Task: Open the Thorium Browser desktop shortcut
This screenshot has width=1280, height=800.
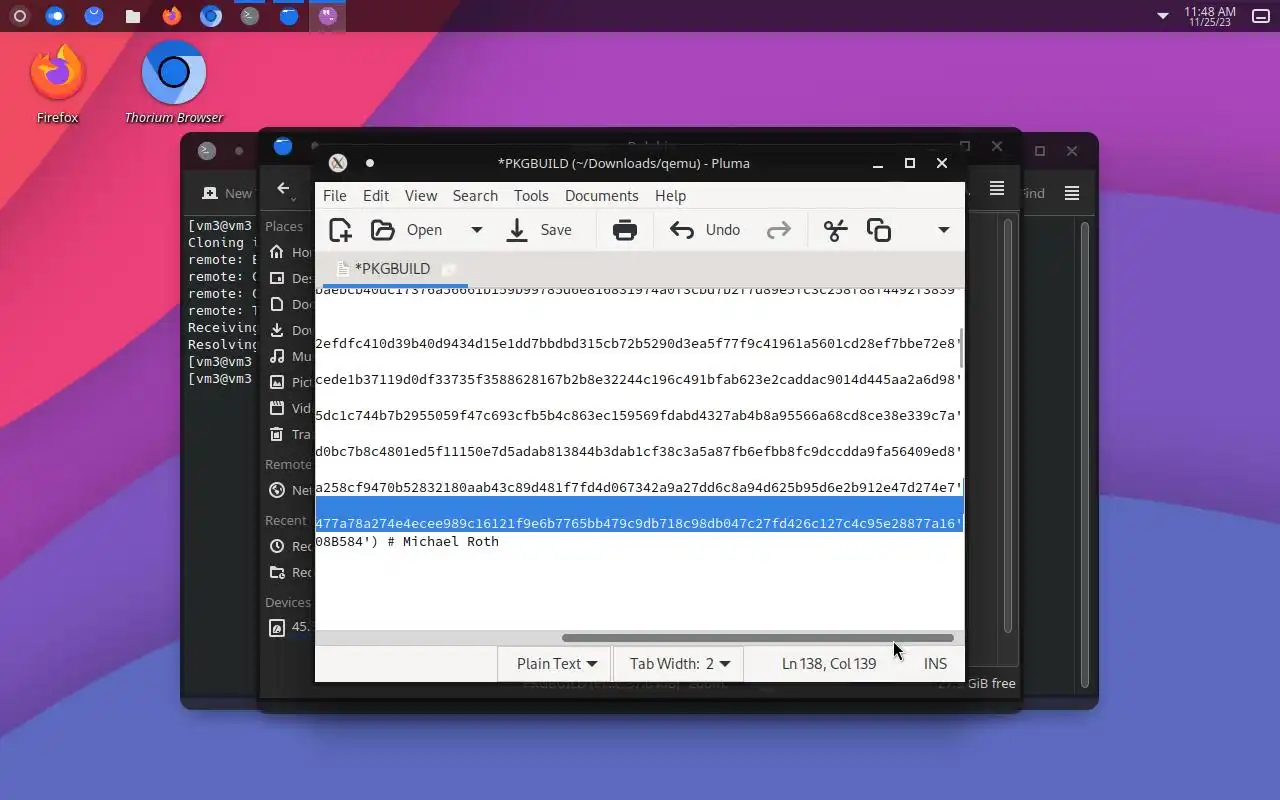Action: [173, 83]
